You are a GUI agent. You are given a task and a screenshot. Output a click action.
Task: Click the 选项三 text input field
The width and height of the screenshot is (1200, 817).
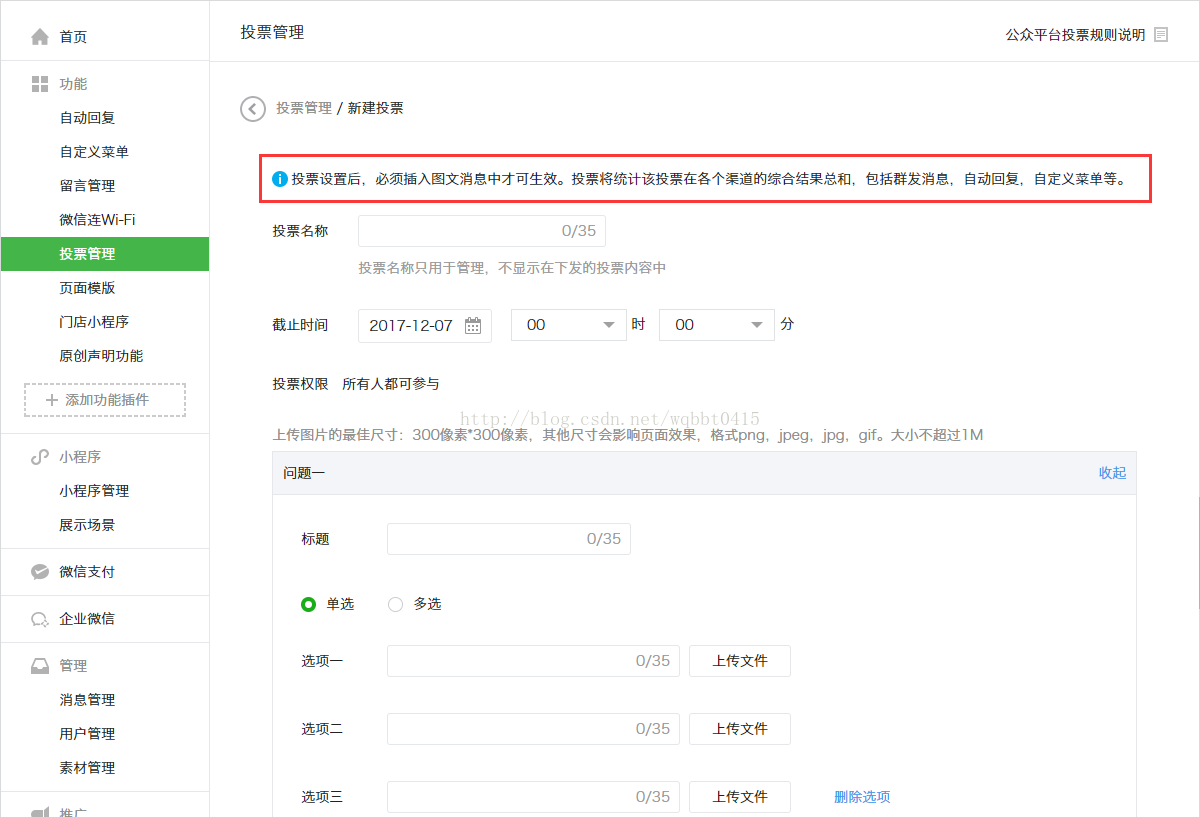tap(533, 797)
